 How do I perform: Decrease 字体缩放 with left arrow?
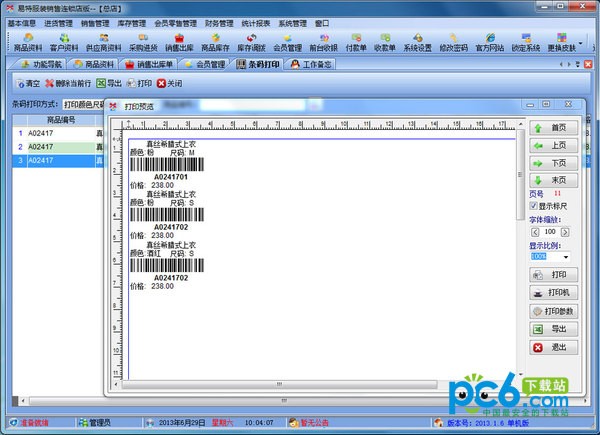(535, 232)
